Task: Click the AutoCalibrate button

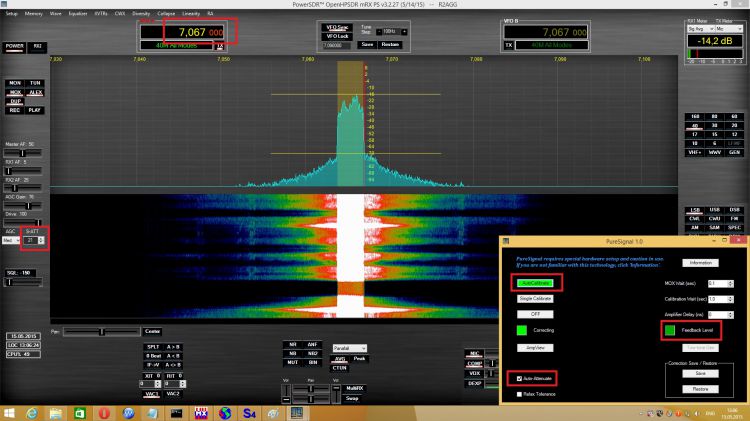Action: [x=535, y=283]
